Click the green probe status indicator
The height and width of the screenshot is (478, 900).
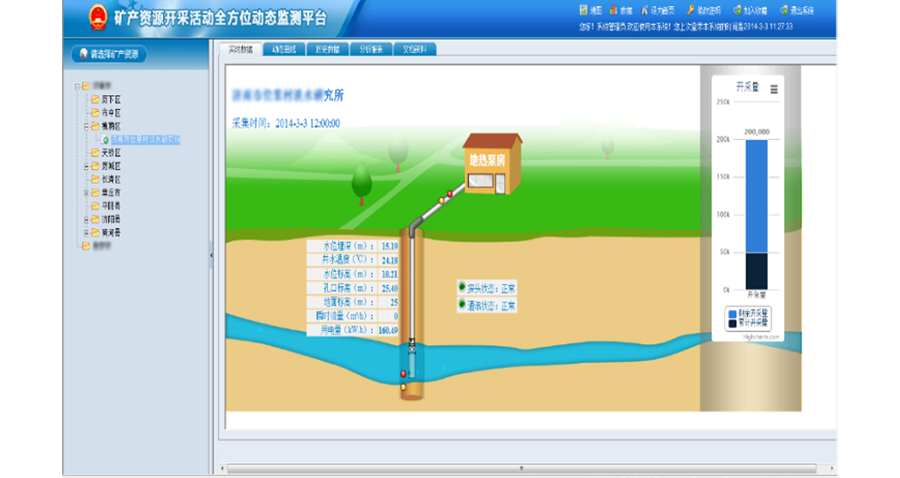pos(462,288)
